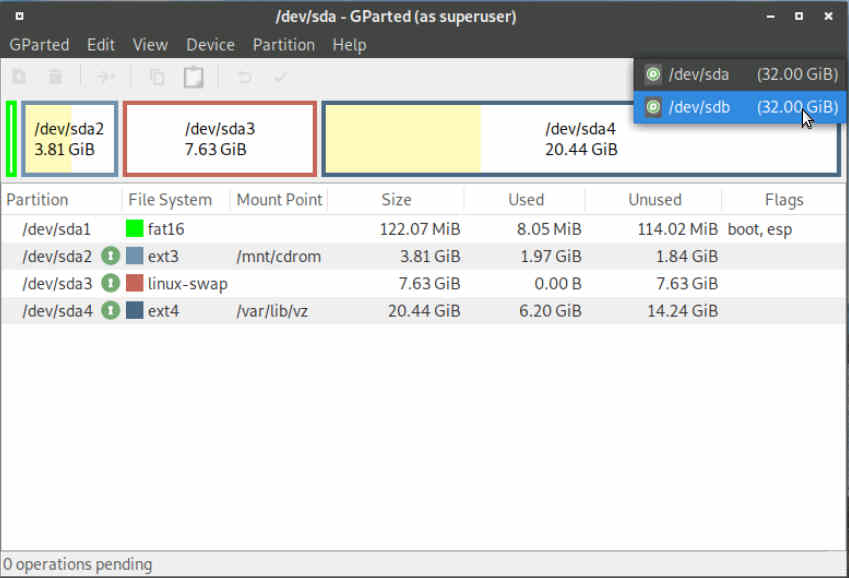Select the /dev/sda3 block in the disk map

(x=220, y=139)
